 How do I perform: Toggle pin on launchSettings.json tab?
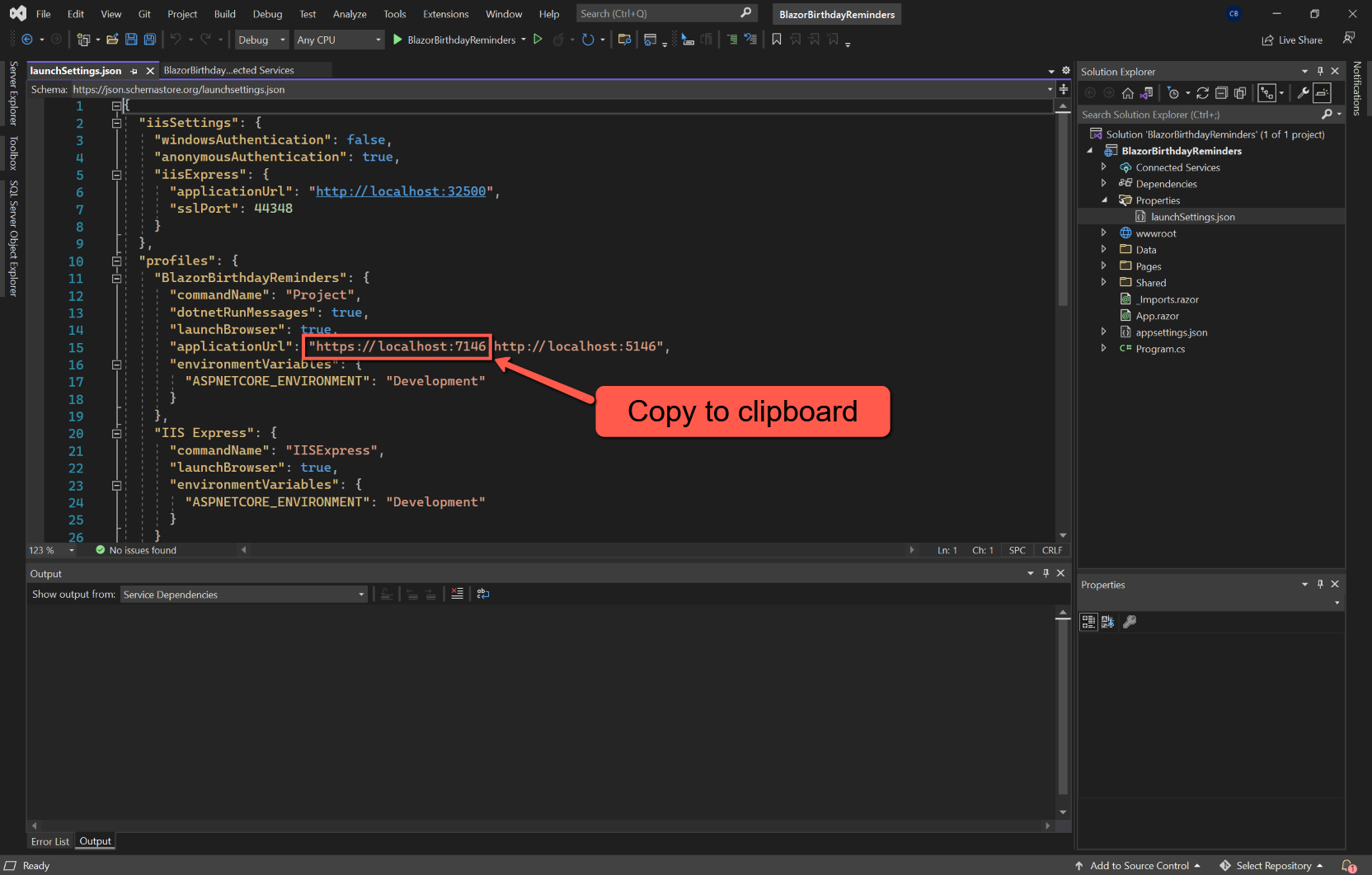(134, 71)
